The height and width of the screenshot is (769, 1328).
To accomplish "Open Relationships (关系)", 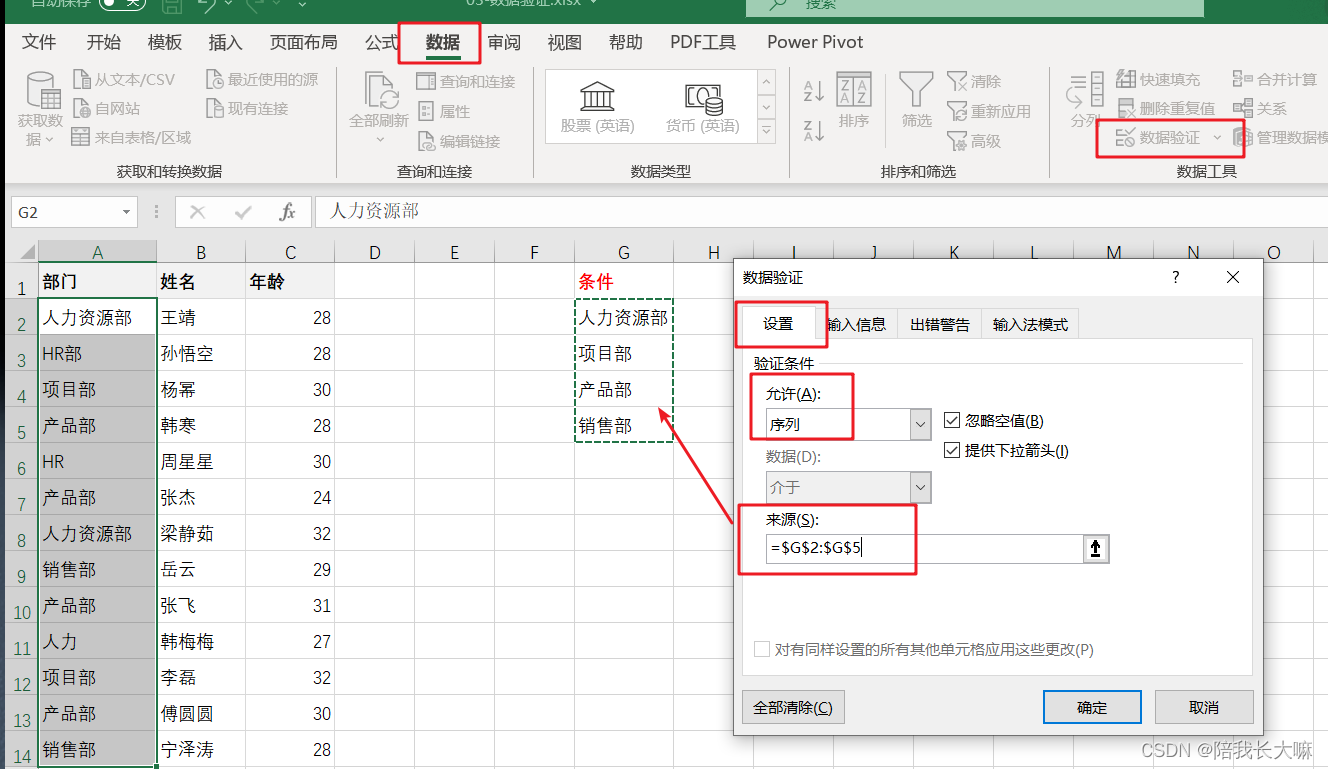I will click(x=1260, y=108).
